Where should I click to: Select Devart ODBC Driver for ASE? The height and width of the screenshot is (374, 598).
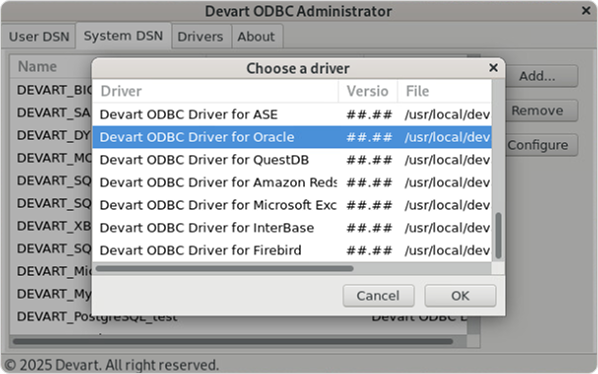292,114
